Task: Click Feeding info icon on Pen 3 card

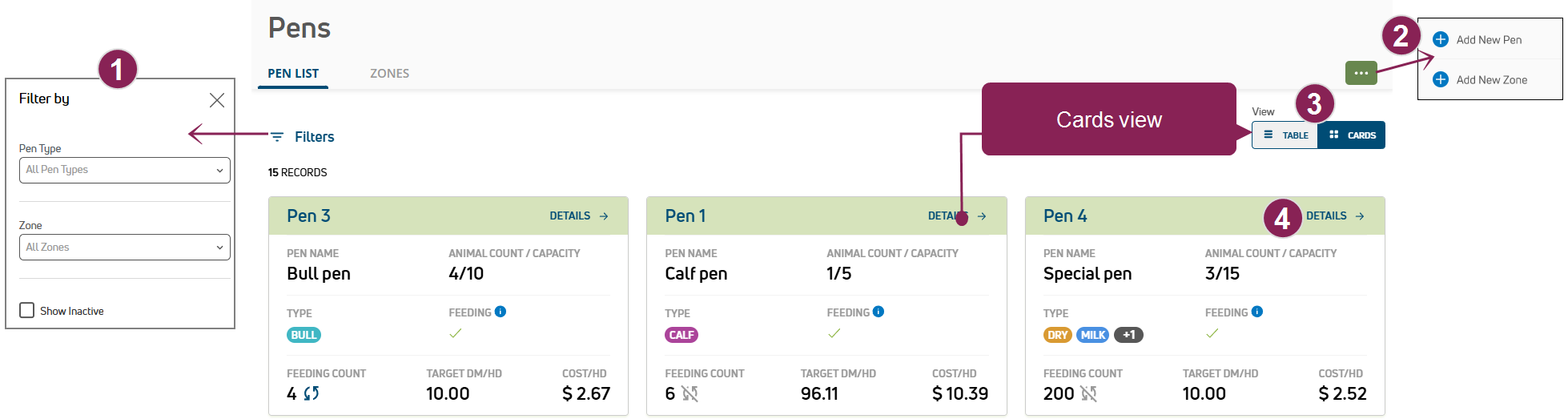Action: pos(501,312)
